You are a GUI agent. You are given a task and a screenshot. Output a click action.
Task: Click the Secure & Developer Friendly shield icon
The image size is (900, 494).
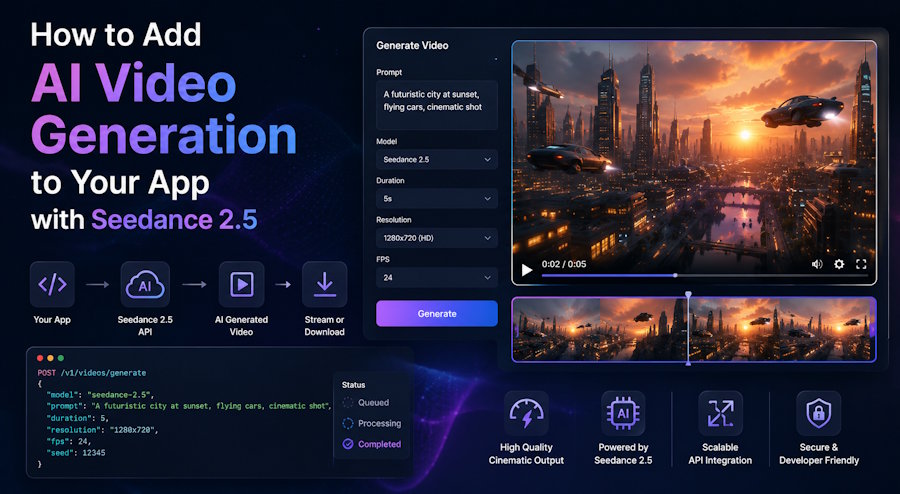coord(818,413)
